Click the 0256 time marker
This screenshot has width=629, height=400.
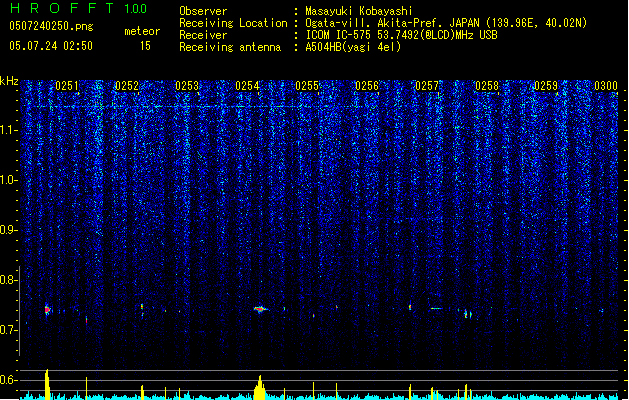click(x=367, y=86)
